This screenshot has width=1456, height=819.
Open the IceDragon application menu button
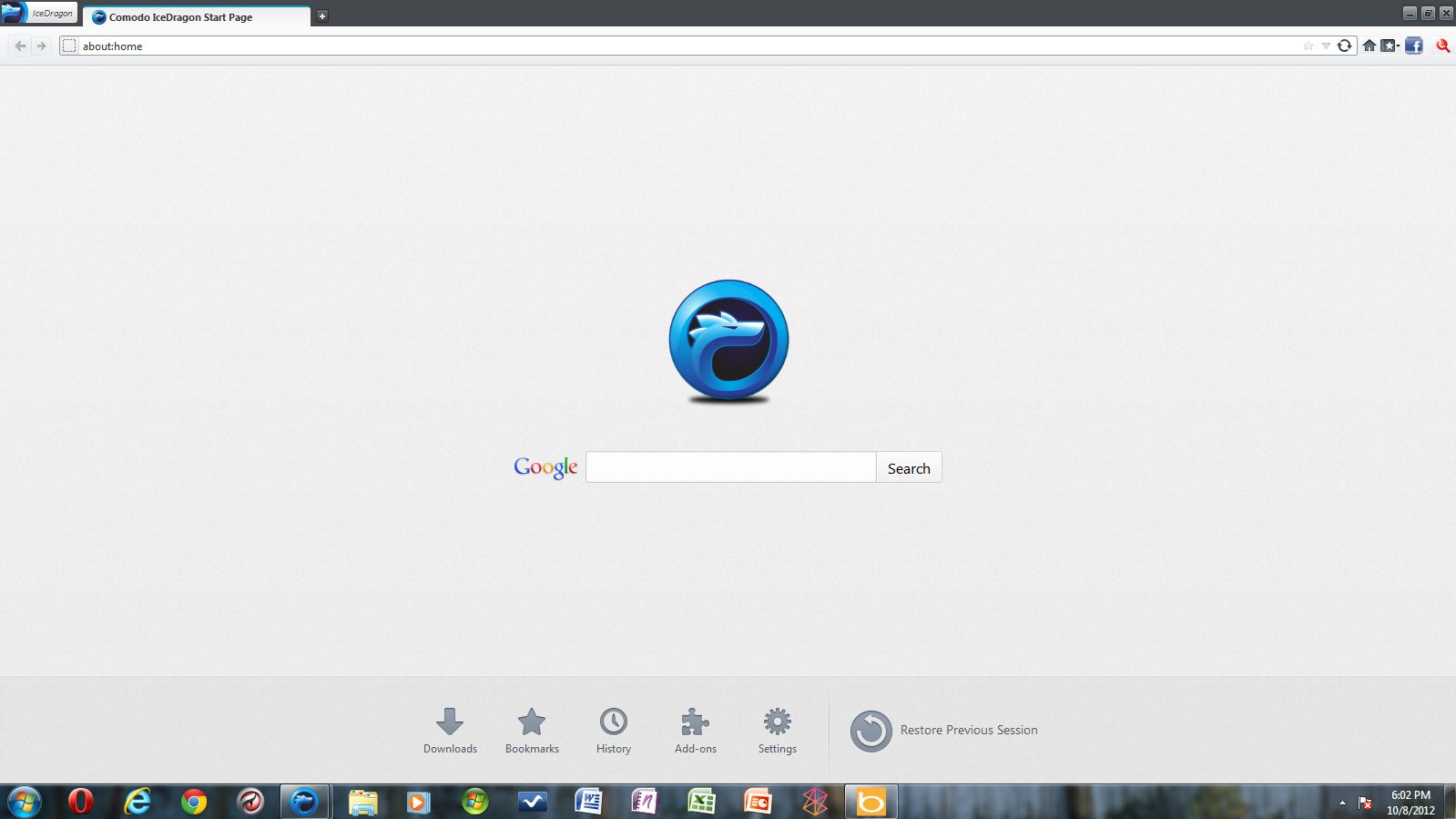(x=39, y=13)
